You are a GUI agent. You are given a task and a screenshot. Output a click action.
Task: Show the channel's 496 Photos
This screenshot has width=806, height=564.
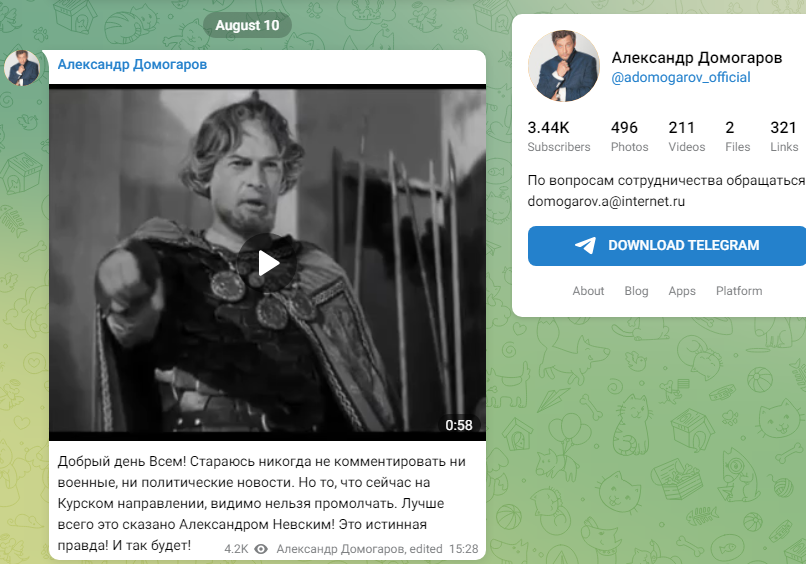[x=629, y=136]
